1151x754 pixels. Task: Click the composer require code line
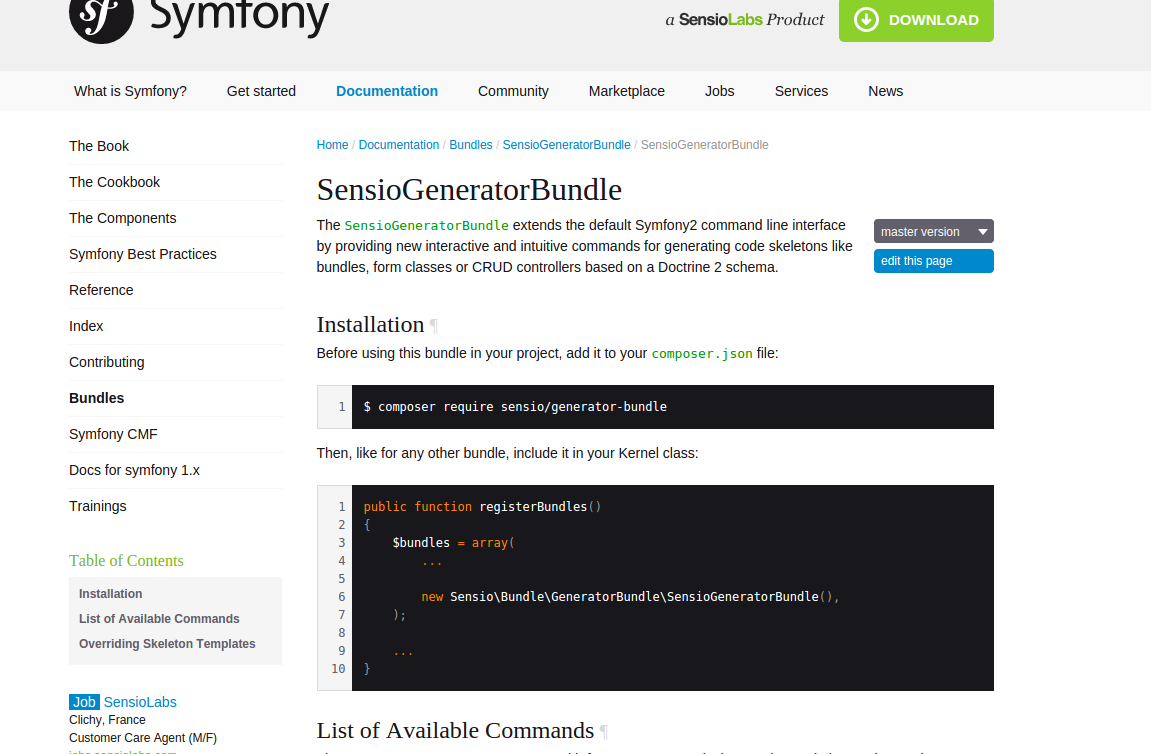click(x=515, y=407)
